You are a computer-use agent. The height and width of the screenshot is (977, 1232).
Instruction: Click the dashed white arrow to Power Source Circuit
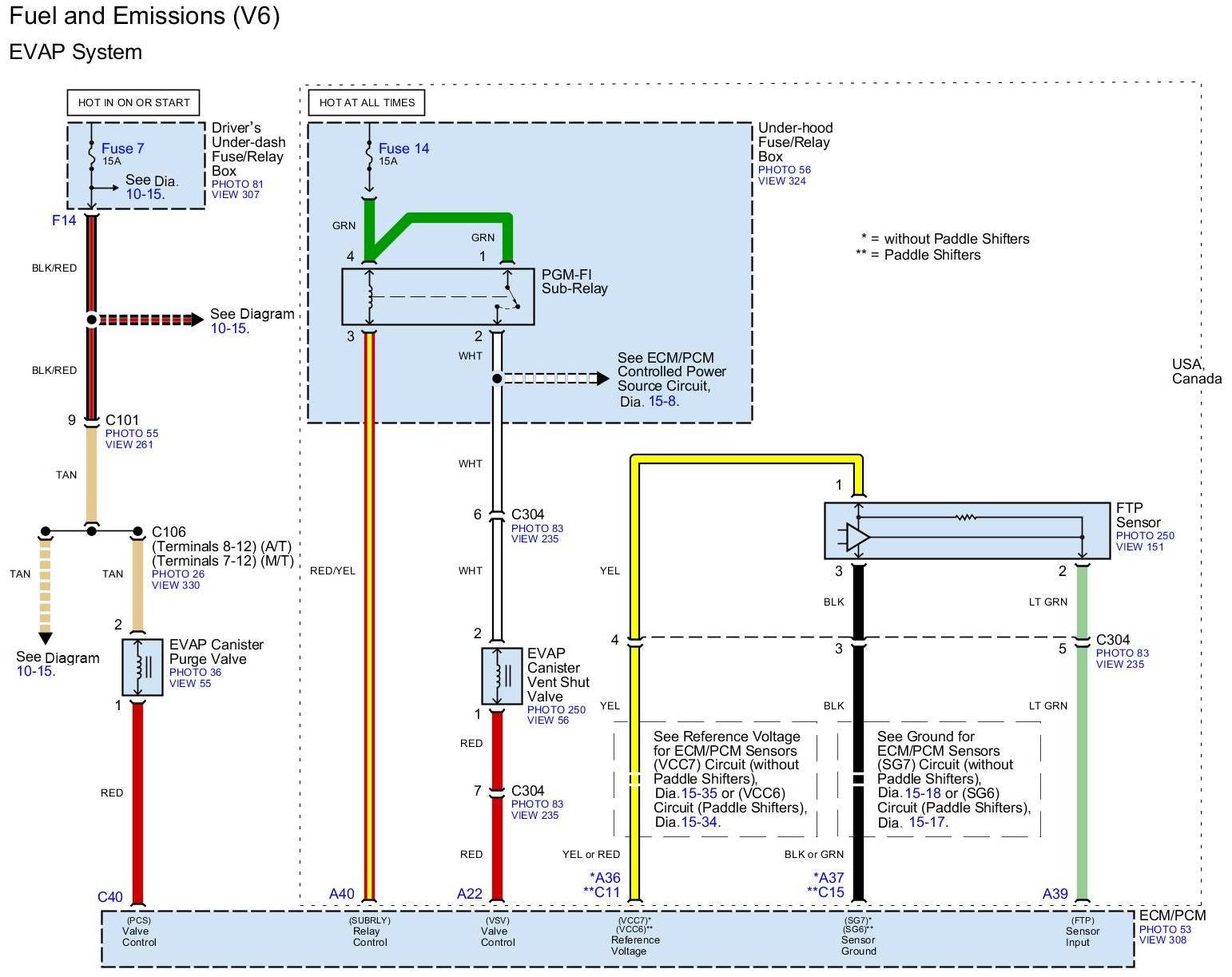553,378
